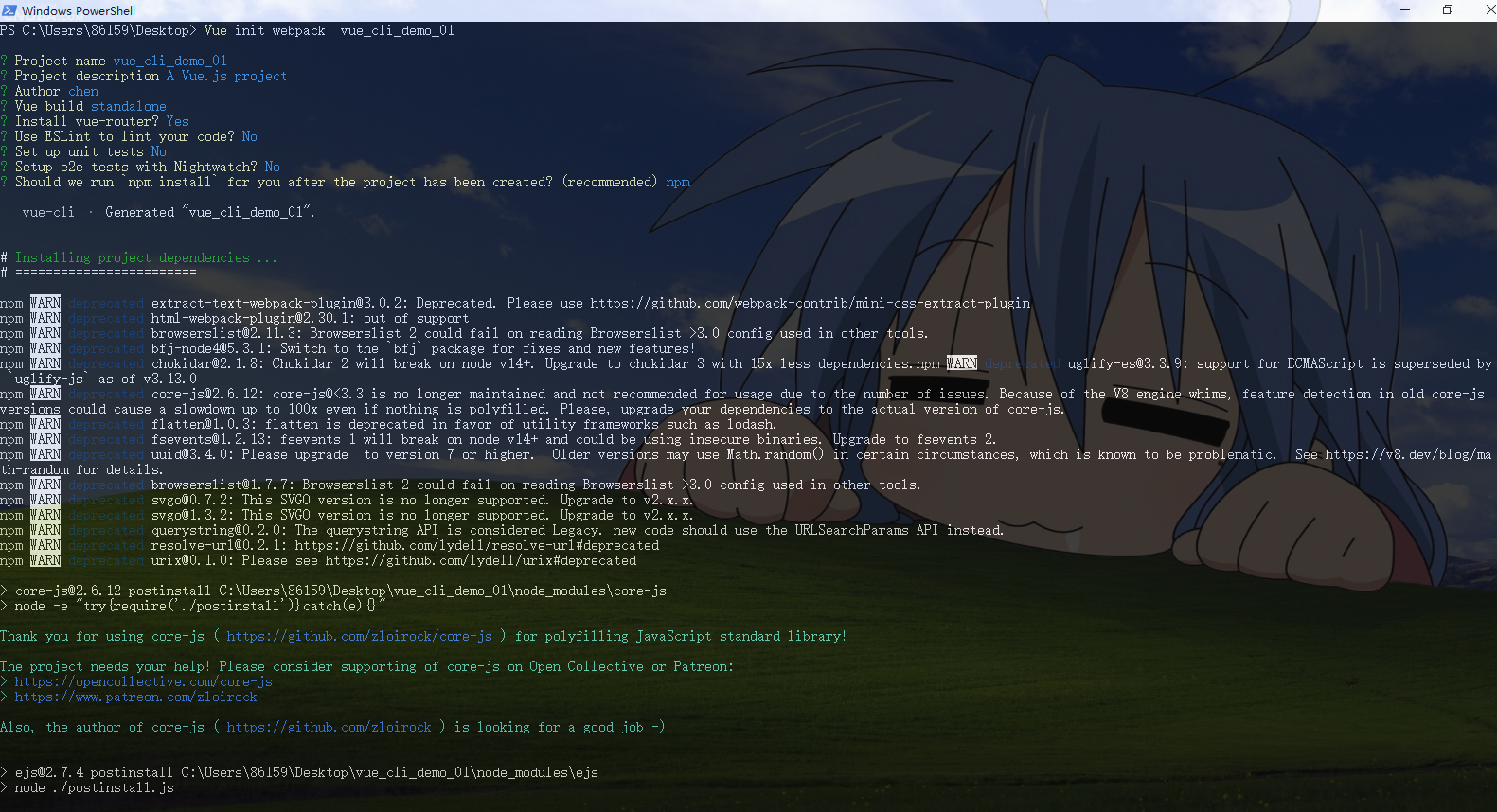Screen dimensions: 1497x812
Task: Click the Nightwatch e2e tests answer No
Action: [x=273, y=167]
